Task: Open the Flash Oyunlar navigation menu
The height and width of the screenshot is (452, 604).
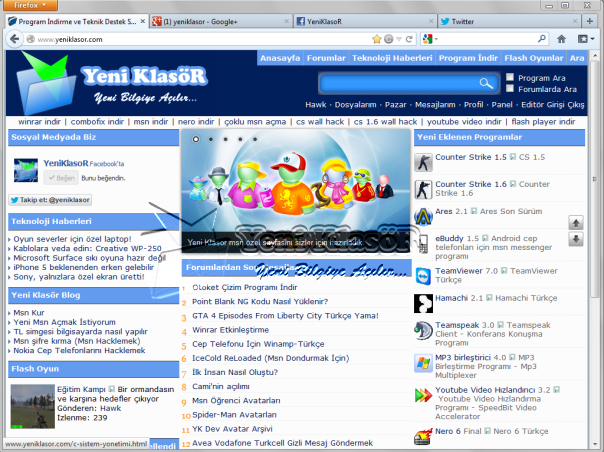Action: pos(534,59)
